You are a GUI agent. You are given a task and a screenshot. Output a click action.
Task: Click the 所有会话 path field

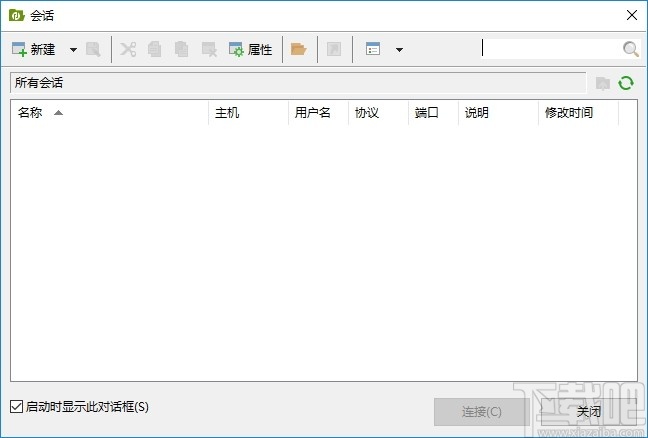(x=298, y=83)
